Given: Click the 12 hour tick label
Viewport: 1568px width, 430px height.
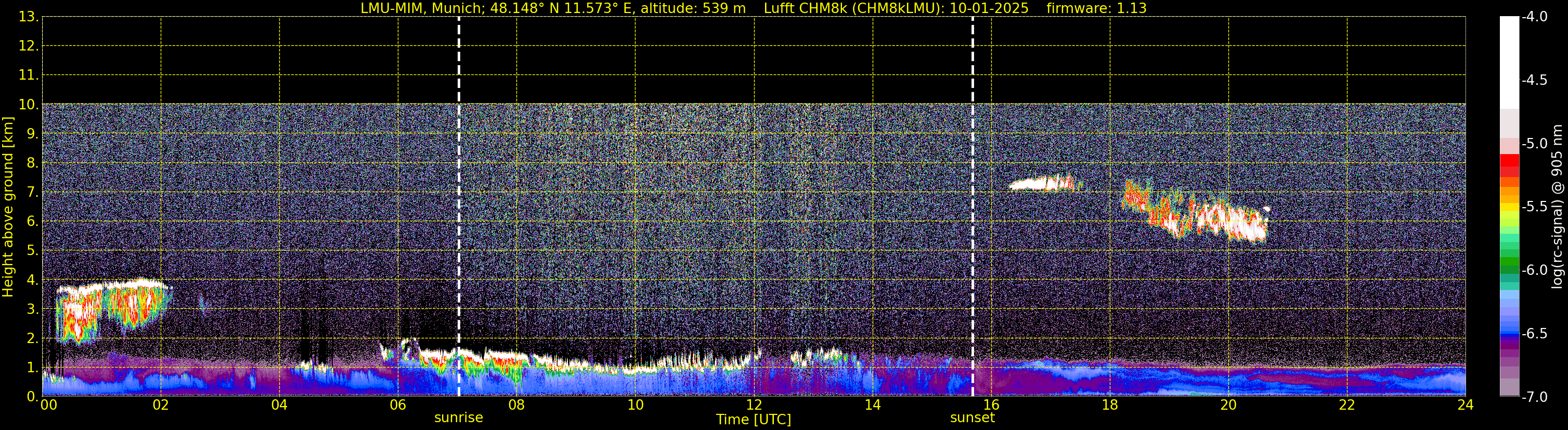Looking at the screenshot, I should tap(754, 405).
